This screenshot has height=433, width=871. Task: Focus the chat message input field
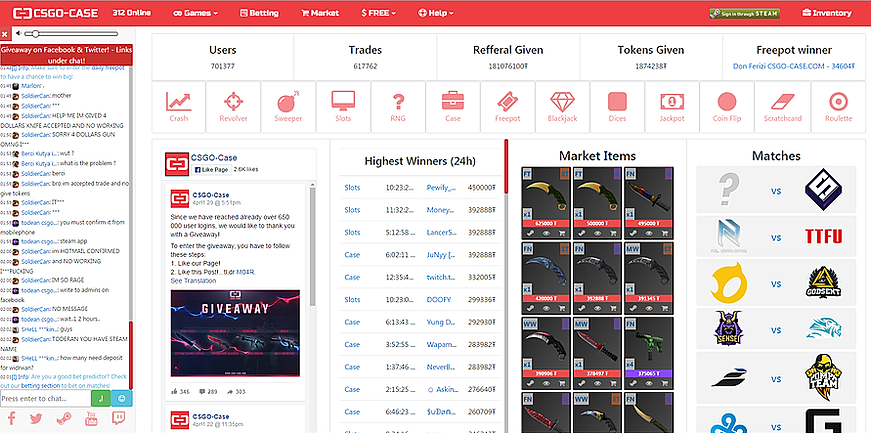pos(45,399)
